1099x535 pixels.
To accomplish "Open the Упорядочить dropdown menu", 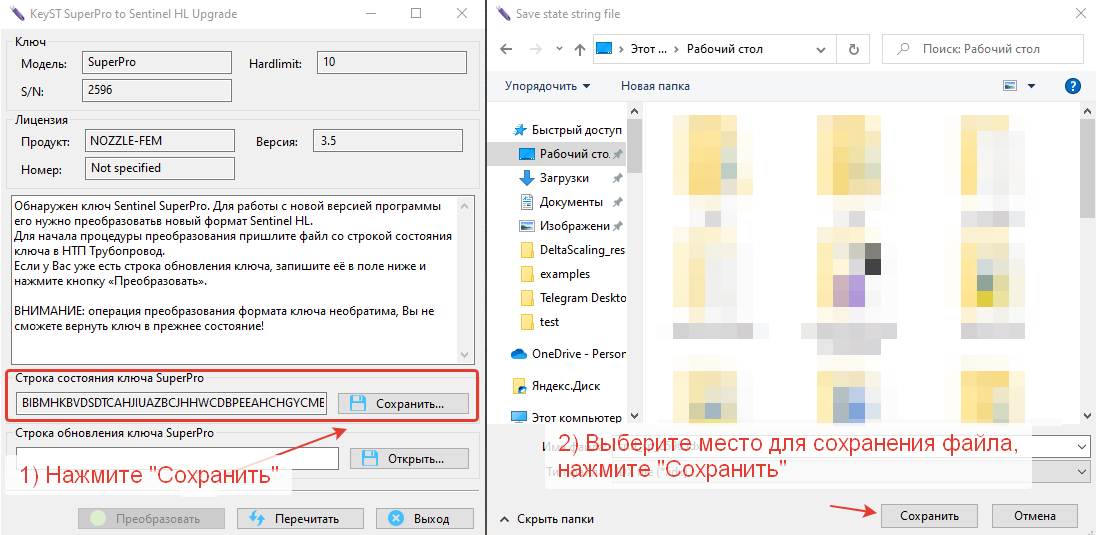I will click(x=547, y=86).
